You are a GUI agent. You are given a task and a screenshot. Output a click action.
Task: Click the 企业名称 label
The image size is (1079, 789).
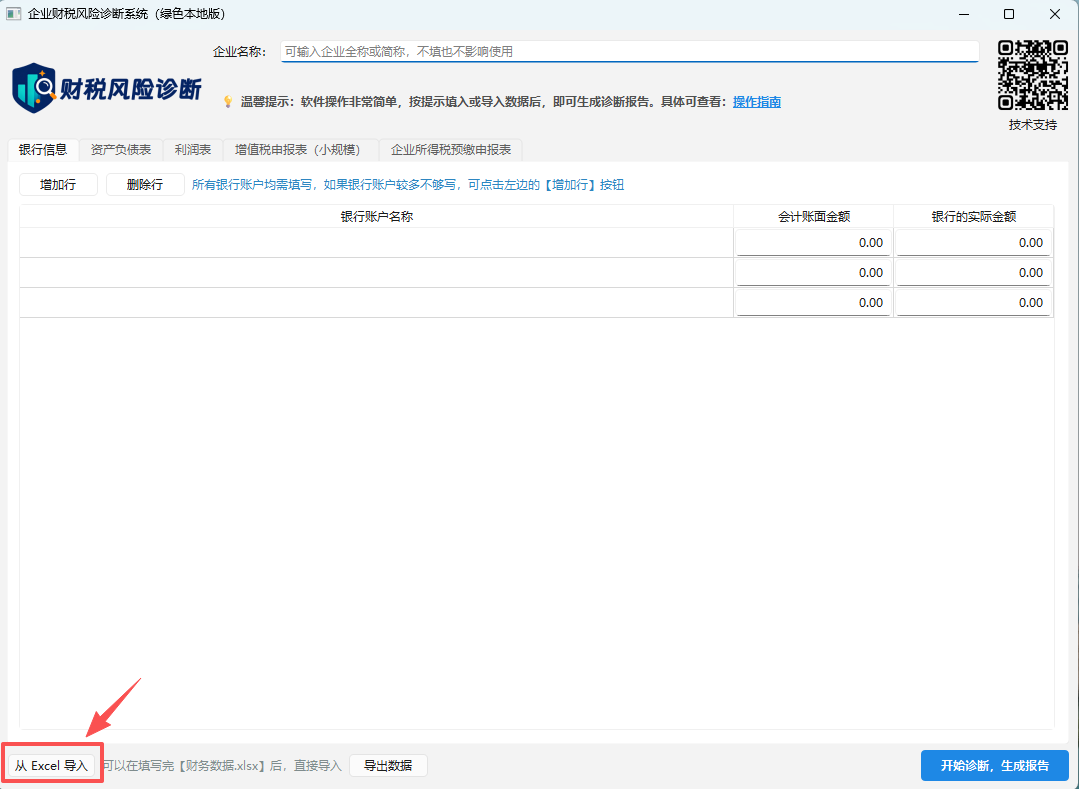(239, 52)
